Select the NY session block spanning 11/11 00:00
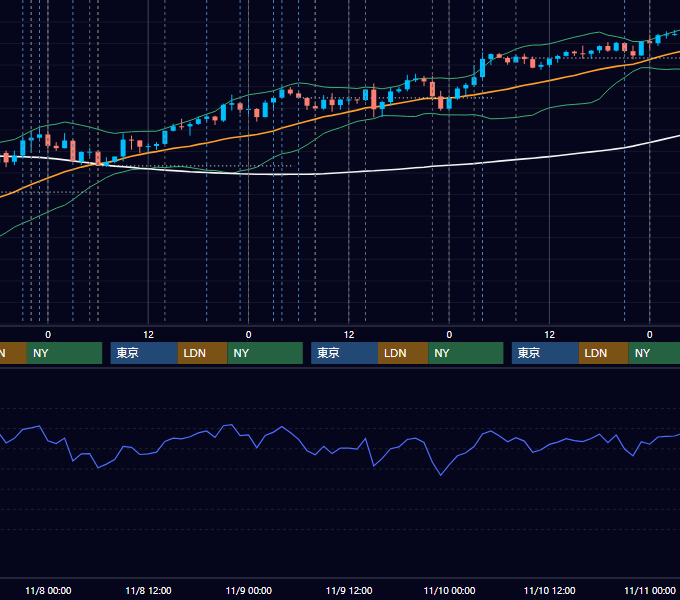680x600 pixels. 654,353
